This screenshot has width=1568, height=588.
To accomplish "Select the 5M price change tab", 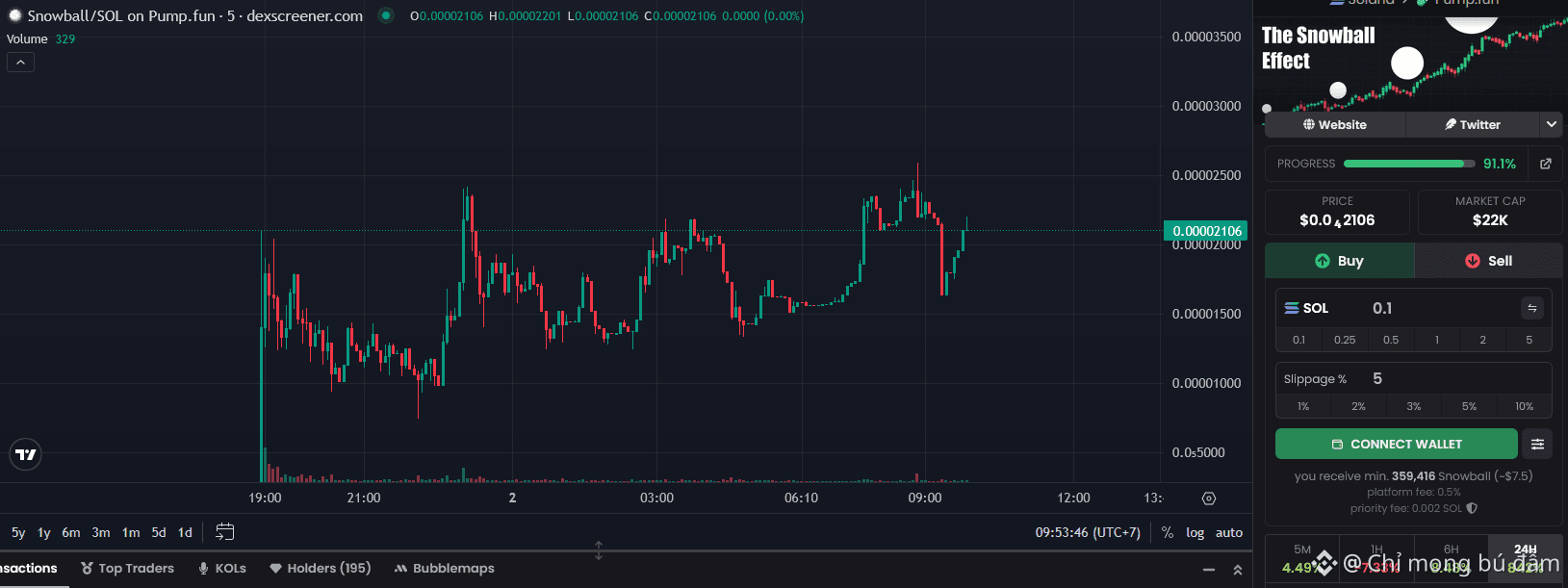I will (1301, 559).
